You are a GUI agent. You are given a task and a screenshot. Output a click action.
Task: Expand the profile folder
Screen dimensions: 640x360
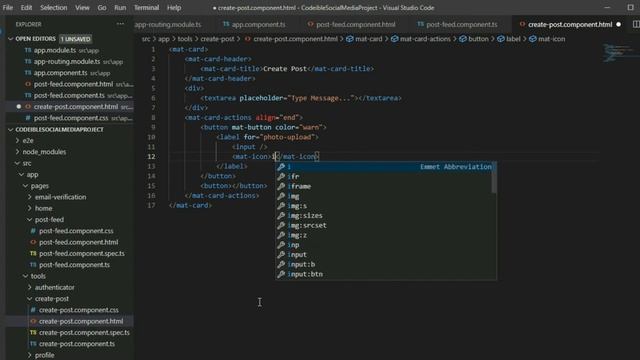(x=29, y=355)
